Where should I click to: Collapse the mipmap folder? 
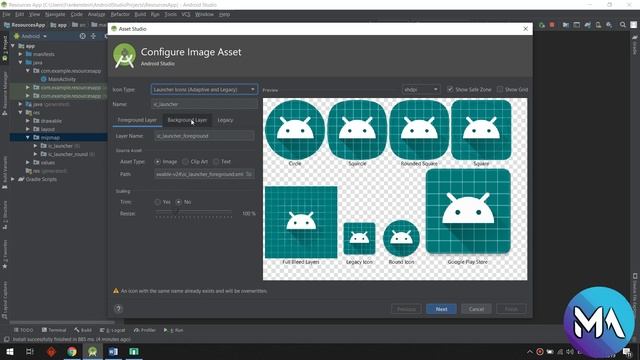(x=28, y=138)
